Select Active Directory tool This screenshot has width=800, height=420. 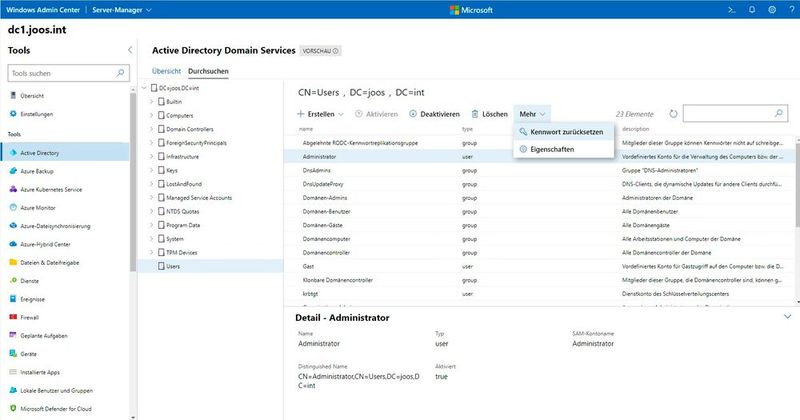coord(65,153)
